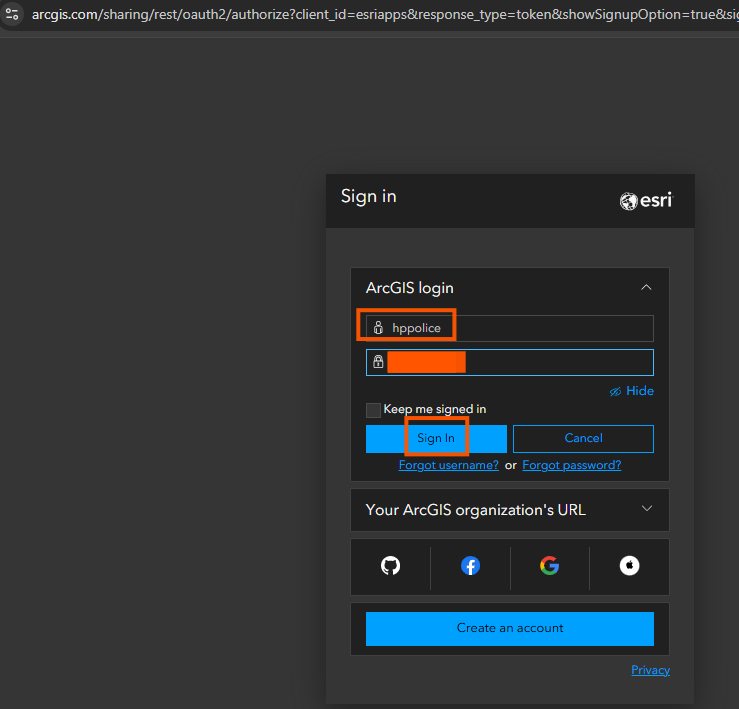Open the Privacy link
Image resolution: width=739 pixels, height=709 pixels.
650,670
